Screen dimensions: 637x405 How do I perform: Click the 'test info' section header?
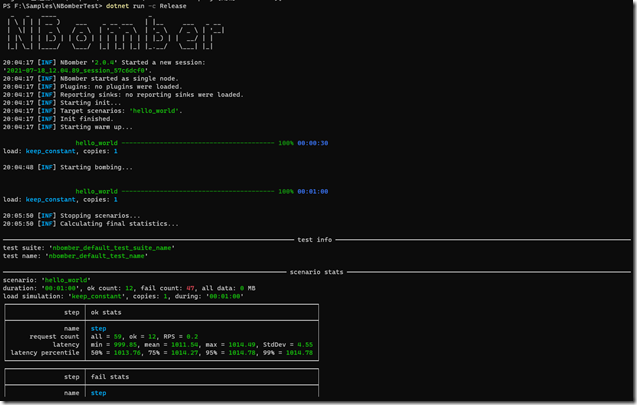[315, 240]
